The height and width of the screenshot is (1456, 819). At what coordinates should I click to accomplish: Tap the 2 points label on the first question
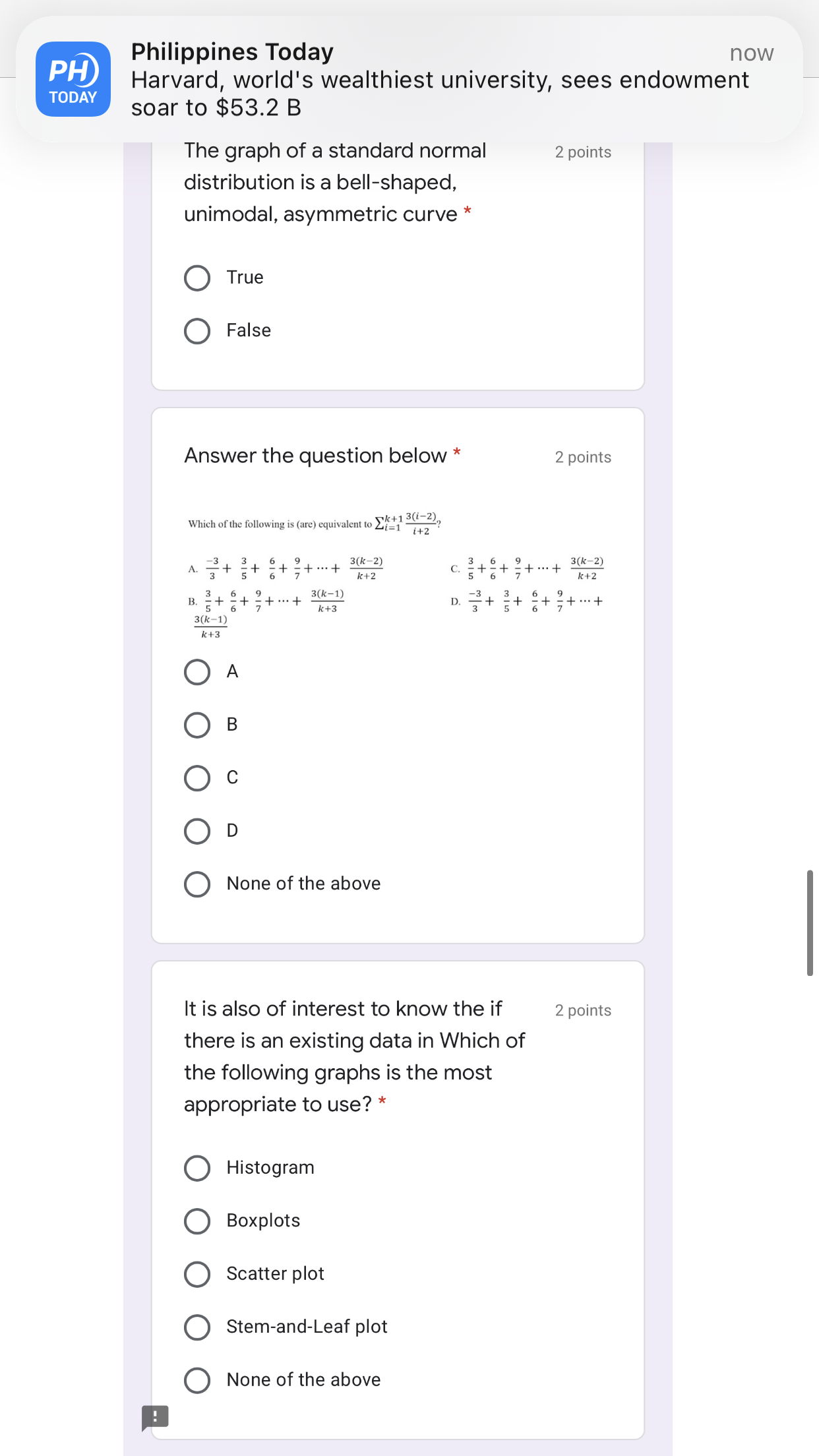tap(583, 152)
